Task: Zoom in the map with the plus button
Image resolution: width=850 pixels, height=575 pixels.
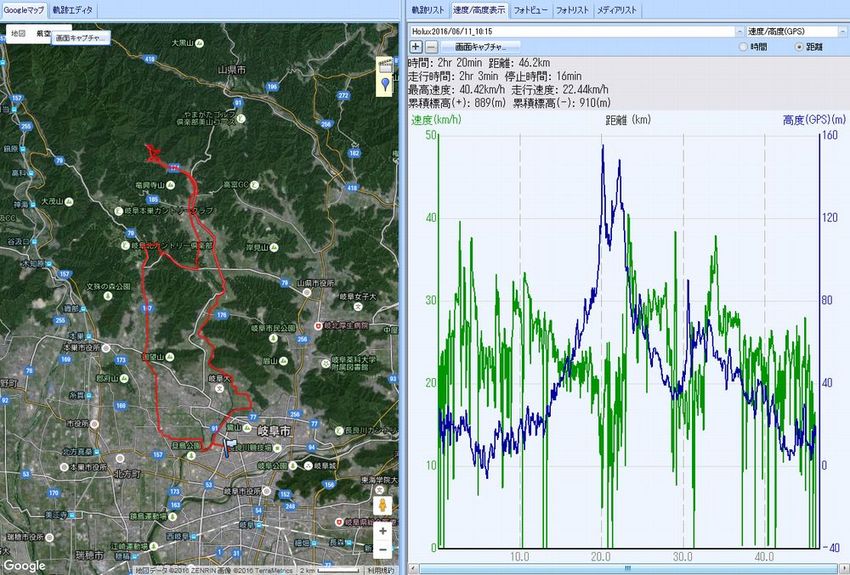Action: (383, 531)
